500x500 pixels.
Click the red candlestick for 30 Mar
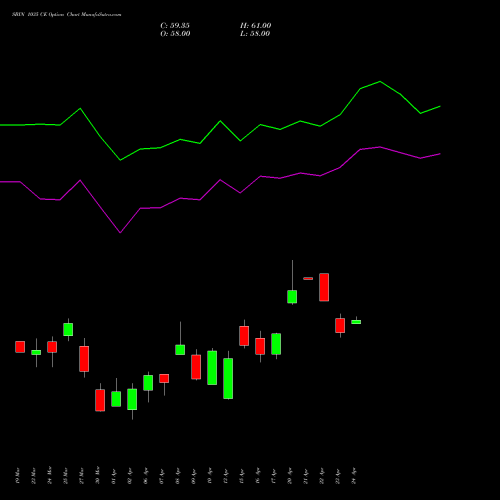pyautogui.click(x=100, y=400)
